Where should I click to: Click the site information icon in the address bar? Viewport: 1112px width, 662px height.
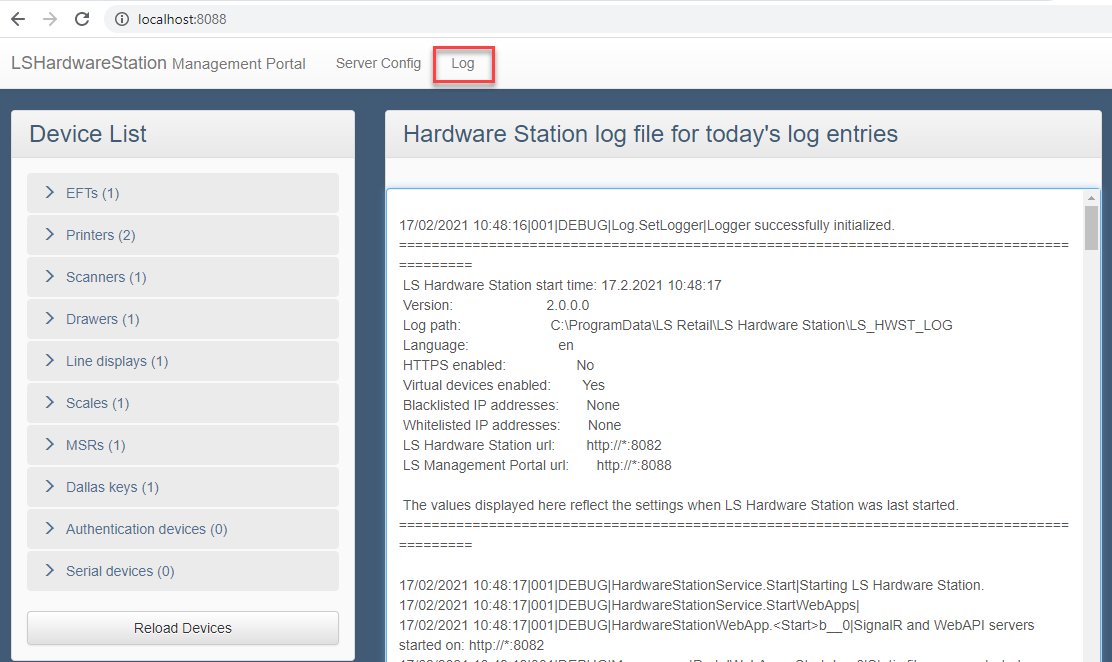[x=121, y=19]
